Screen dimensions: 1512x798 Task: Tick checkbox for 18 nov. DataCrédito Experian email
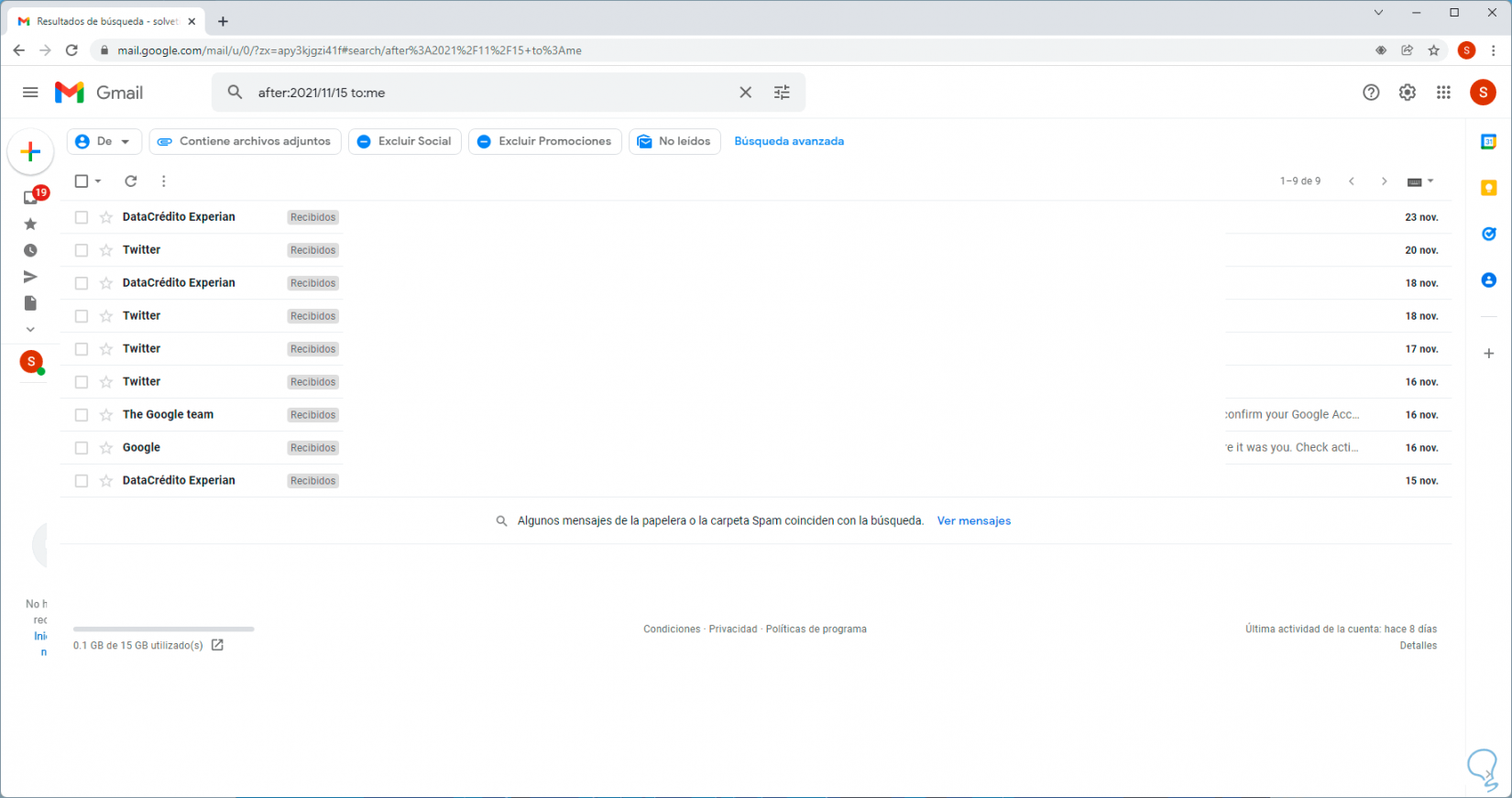[x=82, y=283]
